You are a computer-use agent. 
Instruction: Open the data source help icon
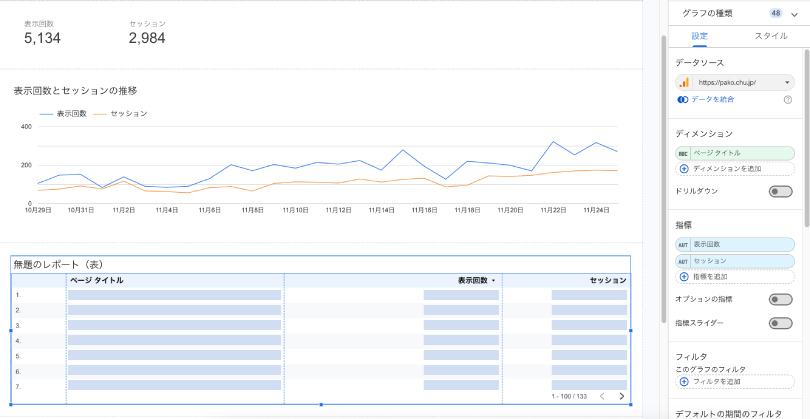coord(788,100)
